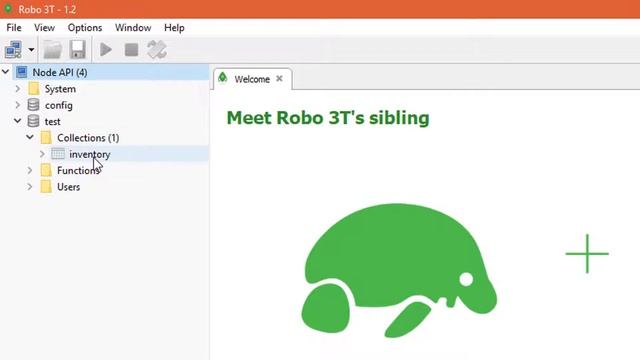Collapse the Node API connection node
The image size is (640, 360).
pos(6,72)
